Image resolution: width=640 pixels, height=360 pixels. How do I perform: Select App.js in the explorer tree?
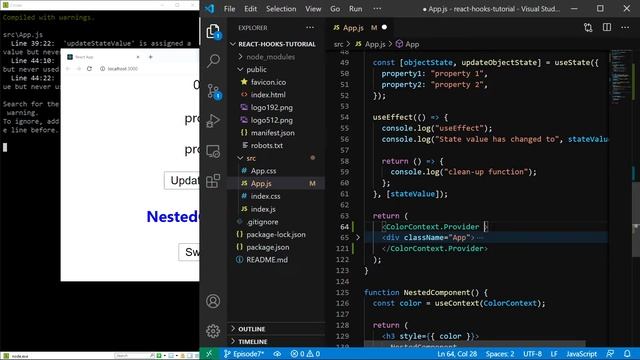[261, 183]
